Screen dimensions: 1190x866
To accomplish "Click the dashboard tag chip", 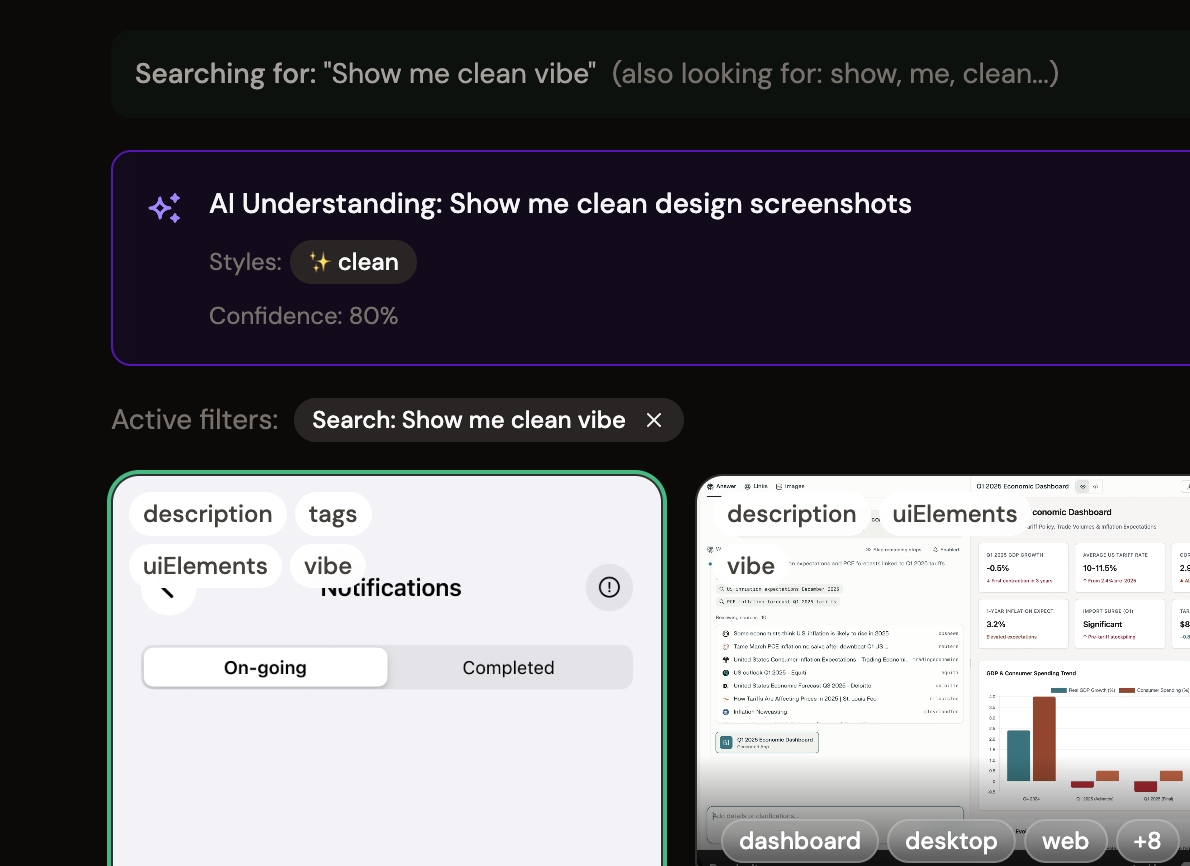I will tap(799, 841).
